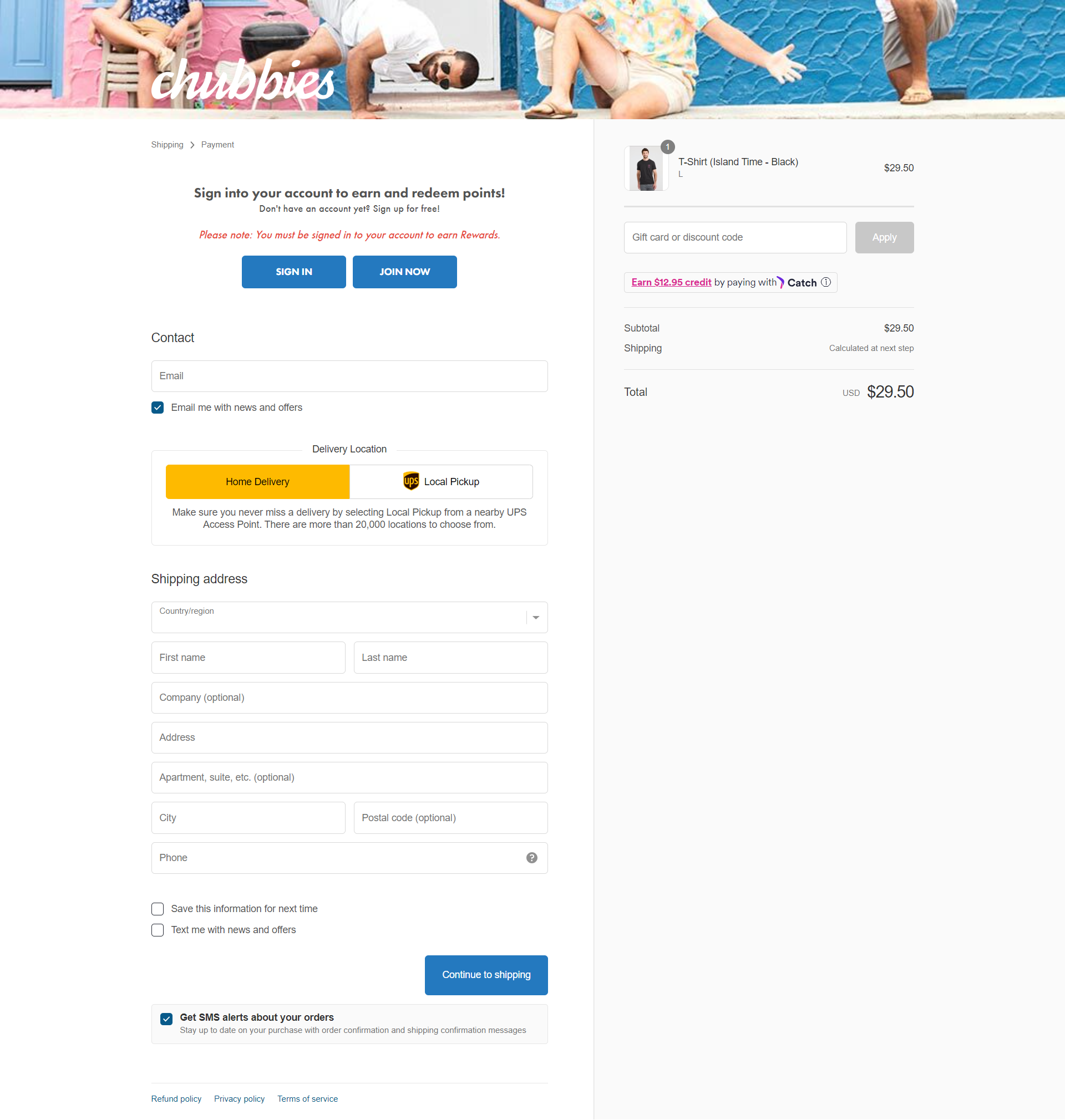Click Continue to shipping button

pos(486,974)
